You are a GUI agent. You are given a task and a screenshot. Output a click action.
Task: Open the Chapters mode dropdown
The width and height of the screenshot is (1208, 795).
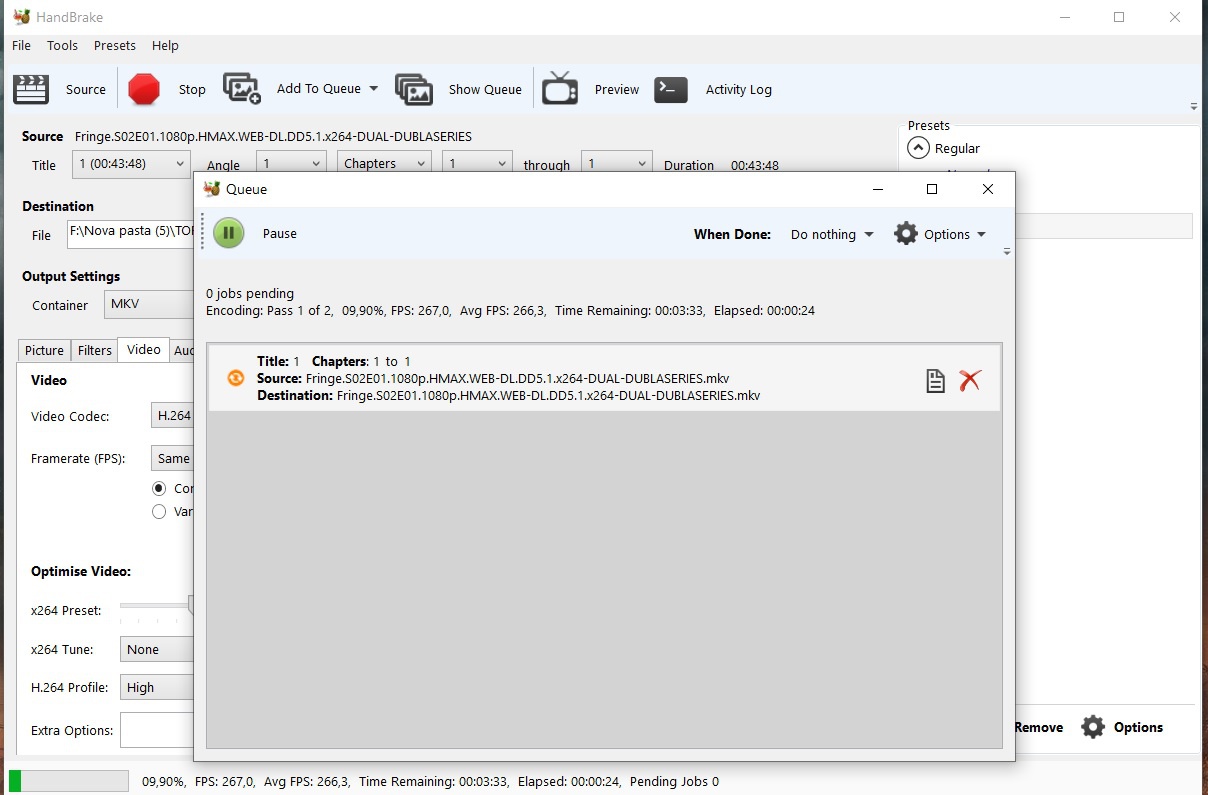[384, 164]
